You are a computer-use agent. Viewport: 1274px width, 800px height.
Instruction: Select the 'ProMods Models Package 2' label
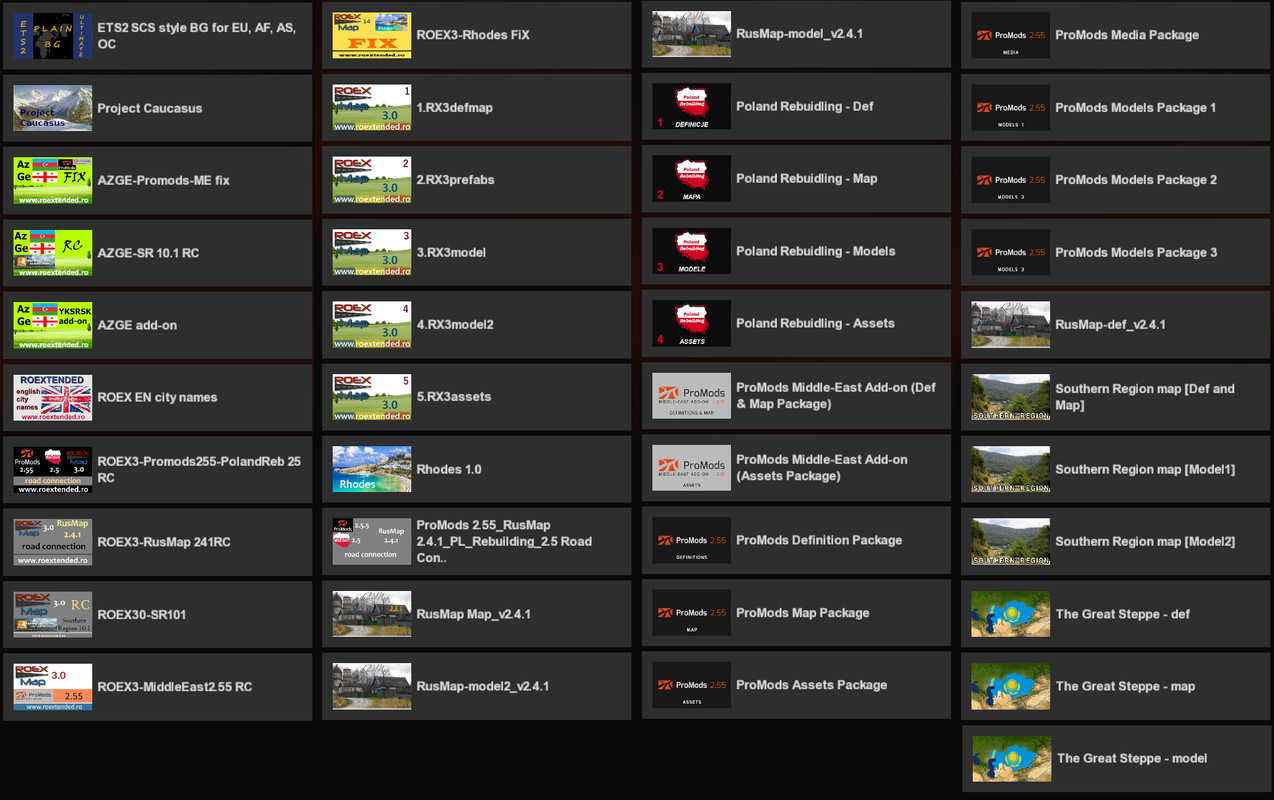click(1136, 180)
